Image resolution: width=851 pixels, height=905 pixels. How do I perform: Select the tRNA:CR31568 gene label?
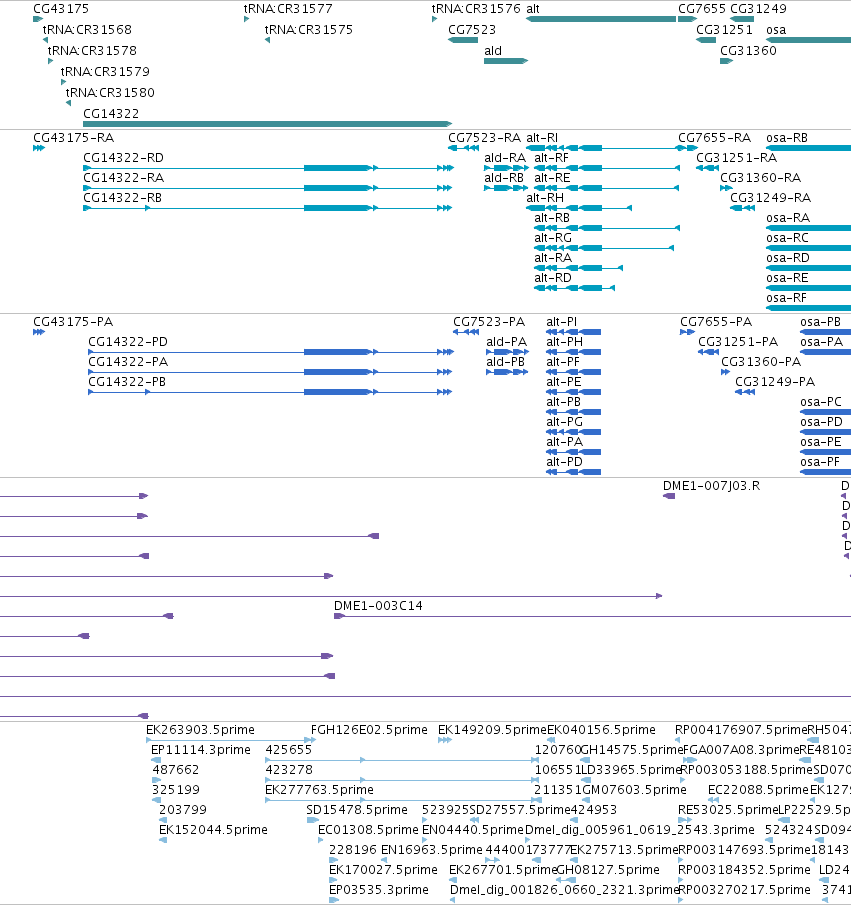pos(87,29)
